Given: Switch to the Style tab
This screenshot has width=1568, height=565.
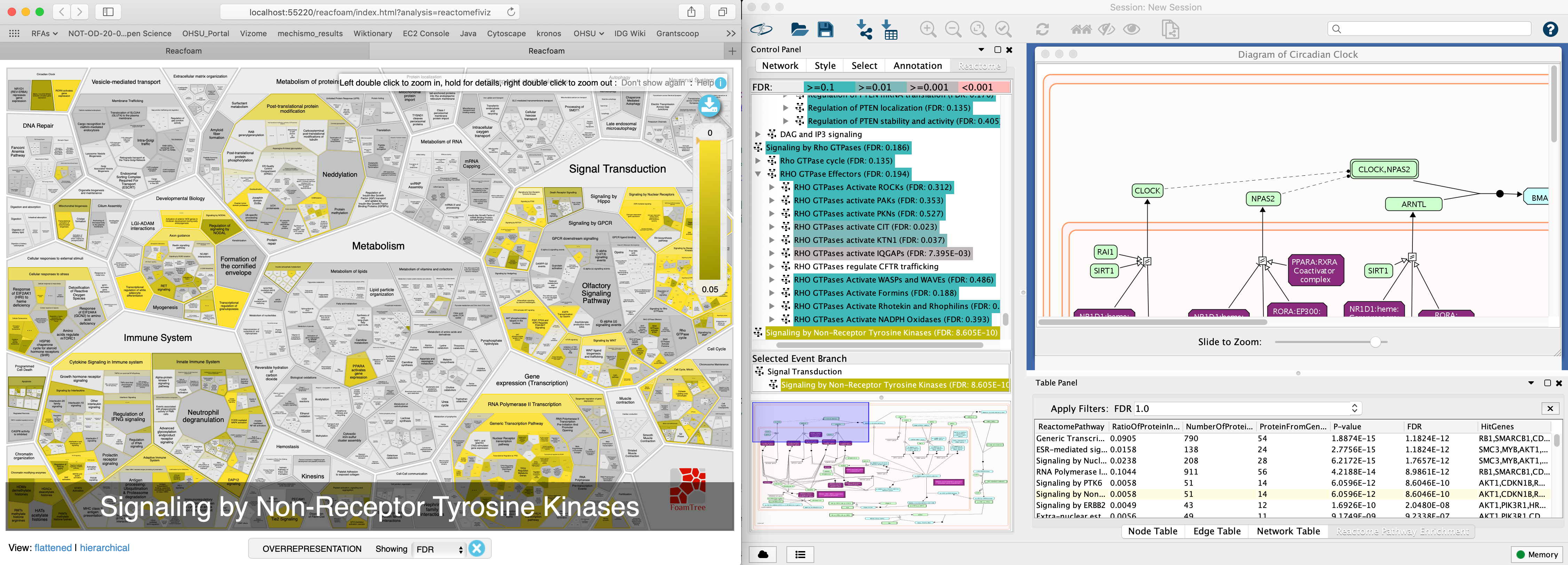Looking at the screenshot, I should click(x=825, y=65).
